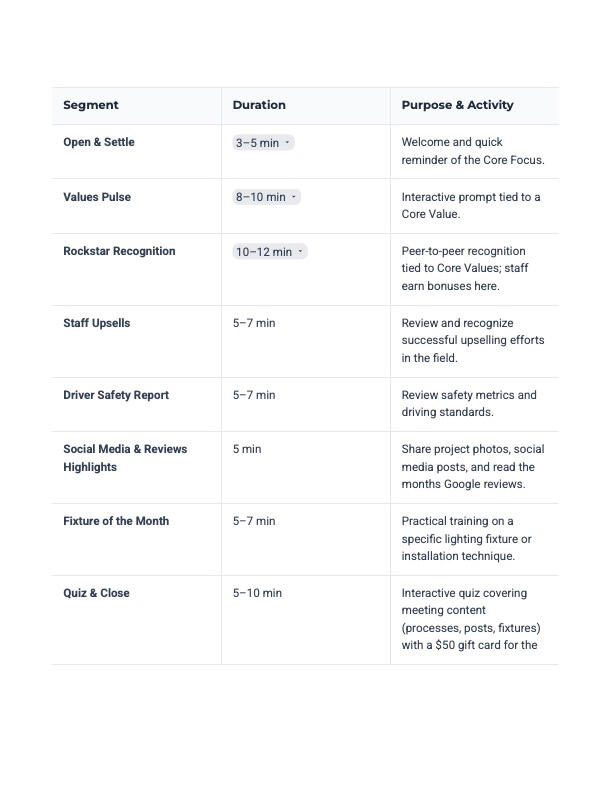
Task: Click the Staff Upsells 5–7 min duration
Action: click(254, 323)
